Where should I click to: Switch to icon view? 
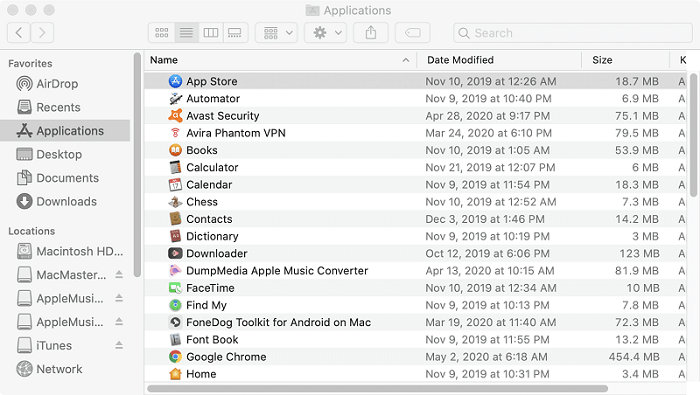pyautogui.click(x=162, y=33)
